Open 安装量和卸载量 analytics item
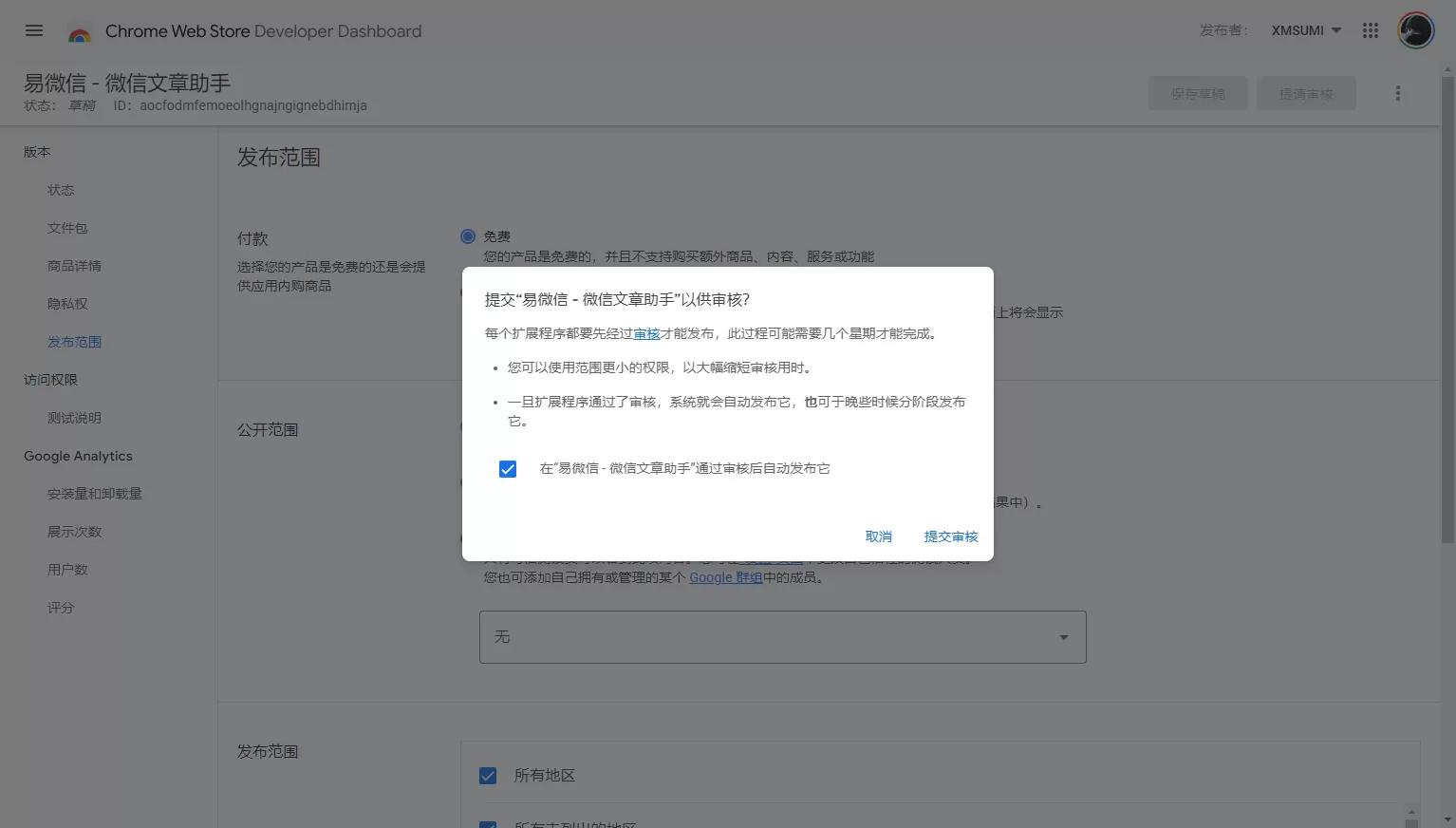The width and height of the screenshot is (1456, 828). (x=95, y=494)
